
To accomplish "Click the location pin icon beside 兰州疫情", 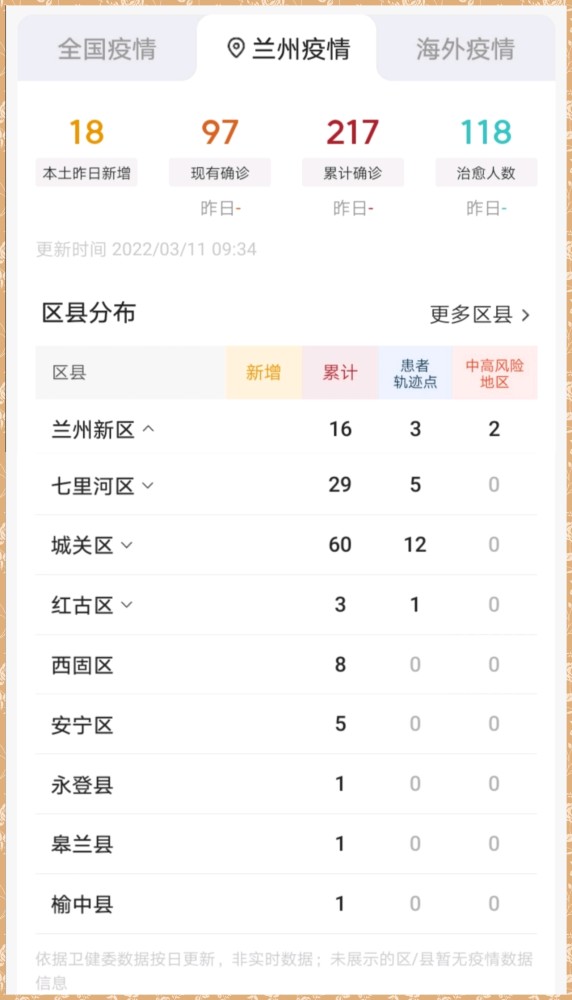I will click(x=236, y=48).
